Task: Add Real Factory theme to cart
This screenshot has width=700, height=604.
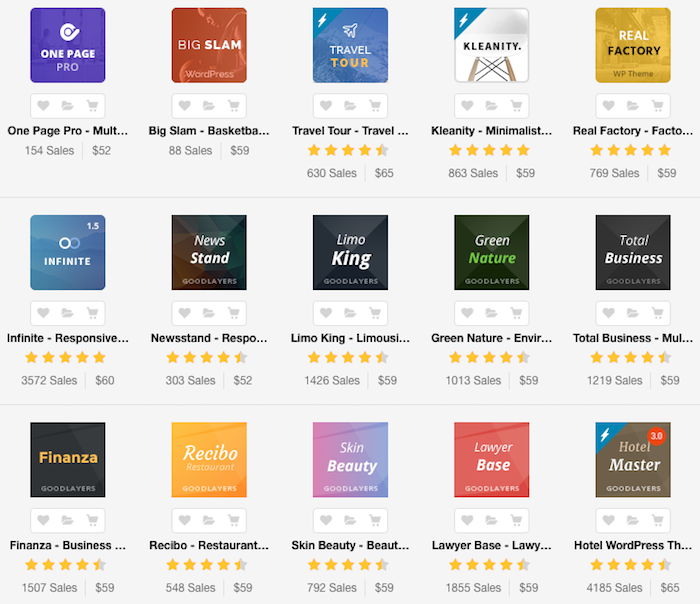Action: coord(657,106)
